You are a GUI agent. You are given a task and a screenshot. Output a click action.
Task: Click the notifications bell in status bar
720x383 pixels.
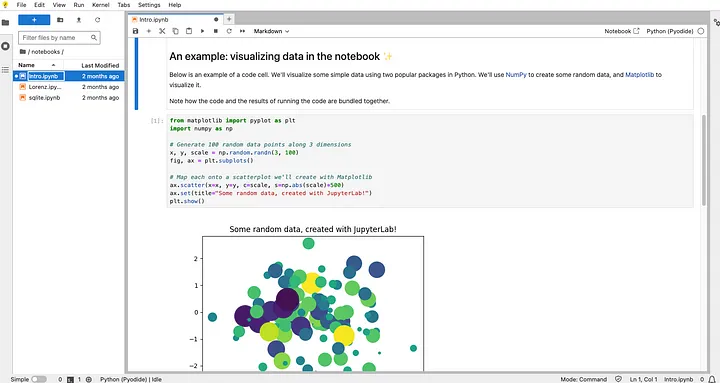pos(712,379)
